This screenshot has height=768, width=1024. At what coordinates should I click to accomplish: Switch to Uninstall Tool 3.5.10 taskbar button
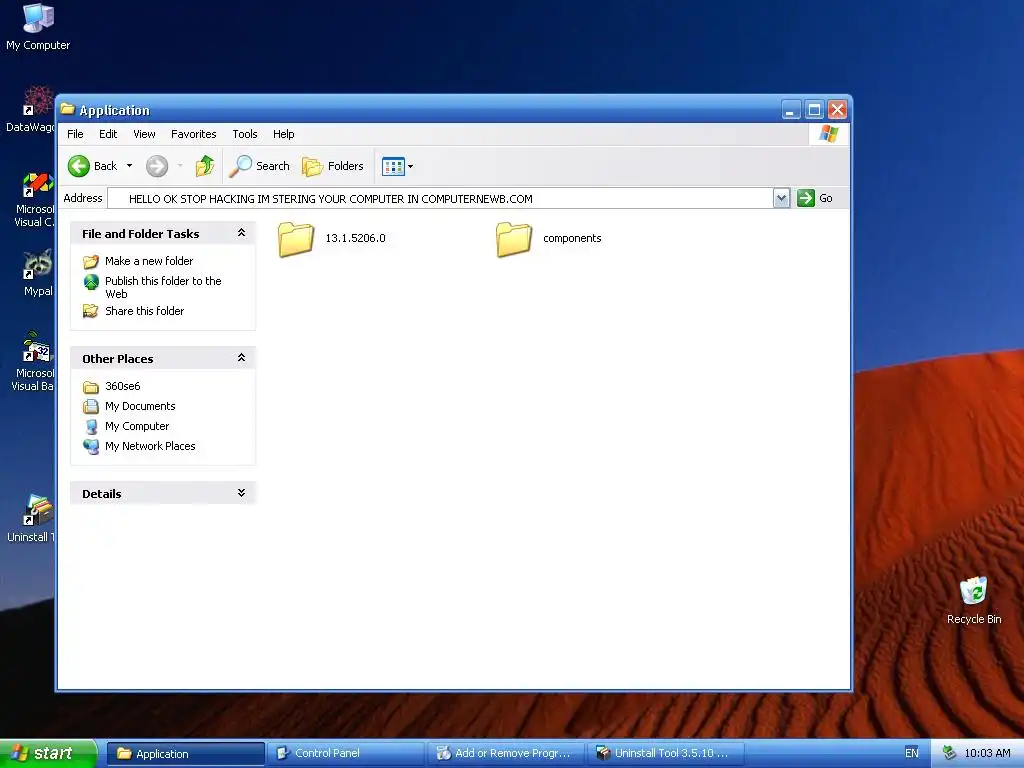tap(666, 754)
